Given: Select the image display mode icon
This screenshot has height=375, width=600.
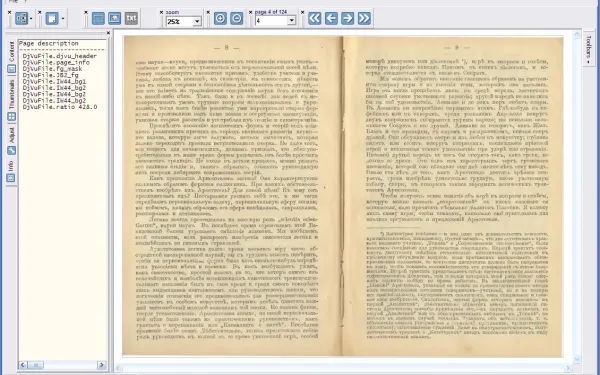Looking at the screenshot, I should tap(114, 18).
